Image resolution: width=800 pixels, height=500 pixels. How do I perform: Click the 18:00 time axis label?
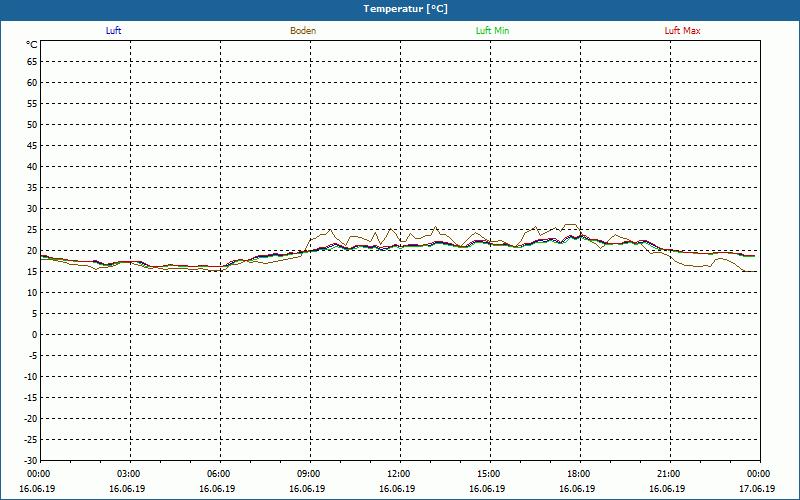click(581, 474)
